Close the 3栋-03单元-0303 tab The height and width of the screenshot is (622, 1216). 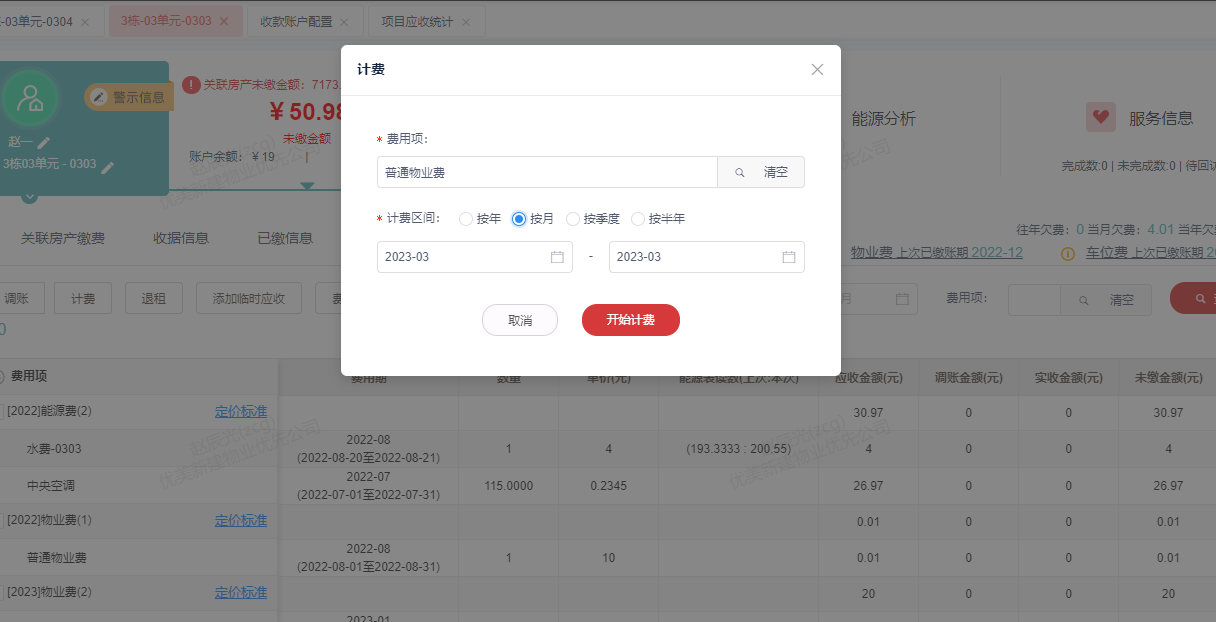pos(223,21)
